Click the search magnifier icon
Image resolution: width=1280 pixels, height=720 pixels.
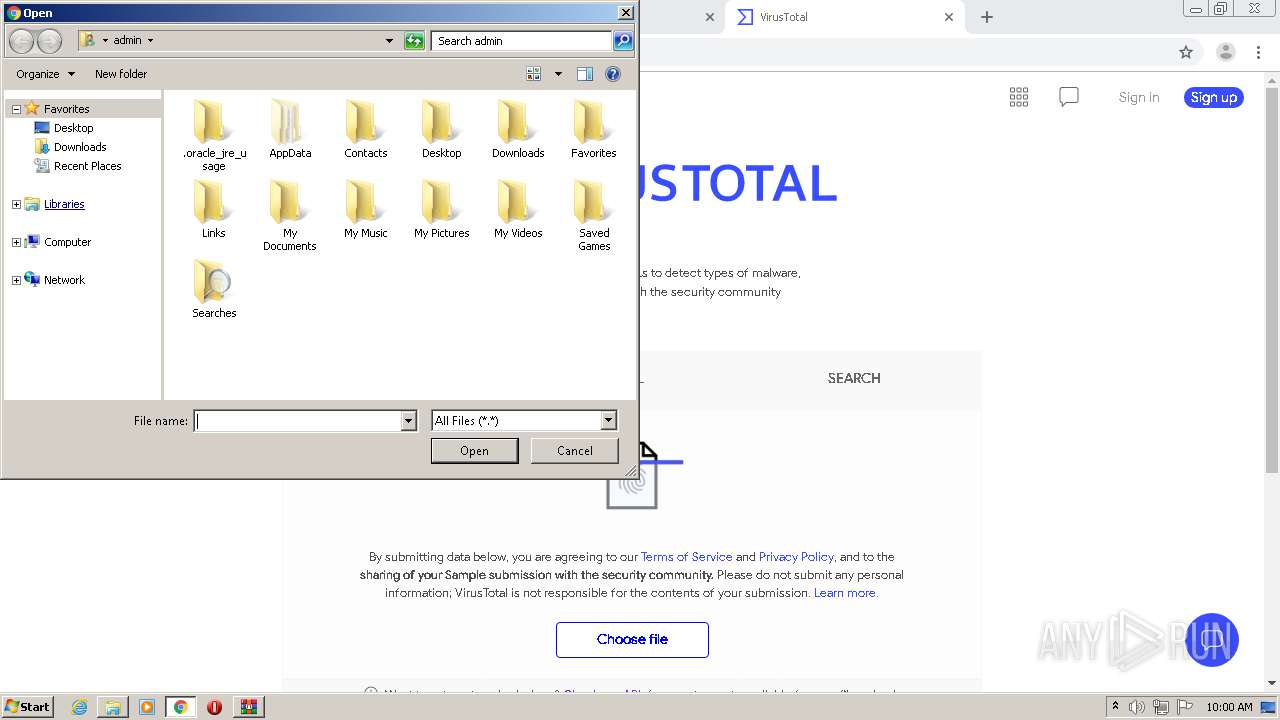point(623,41)
